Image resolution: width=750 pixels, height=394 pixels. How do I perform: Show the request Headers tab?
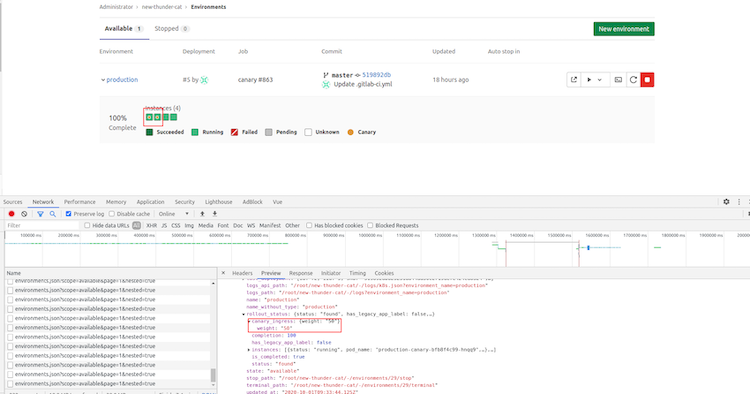(x=242, y=273)
